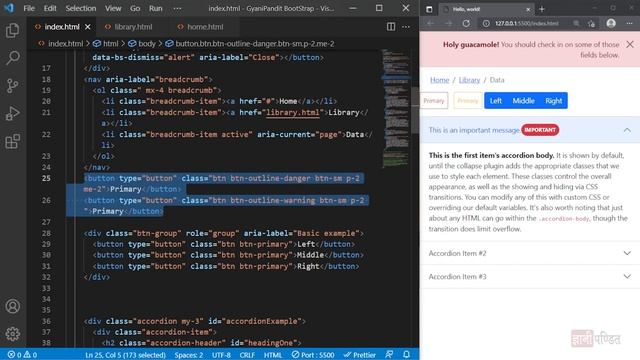Place cursor on line 36 accordion div

coord(194,321)
